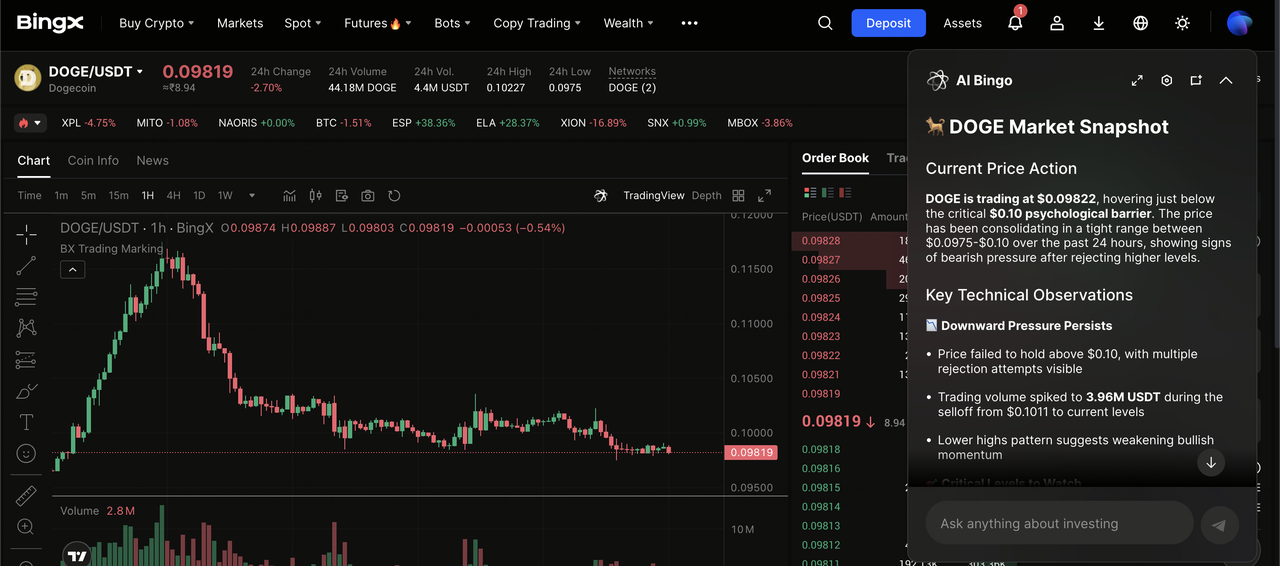This screenshot has height=566, width=1280.
Task: Open the notifications bell
Action: [1015, 23]
